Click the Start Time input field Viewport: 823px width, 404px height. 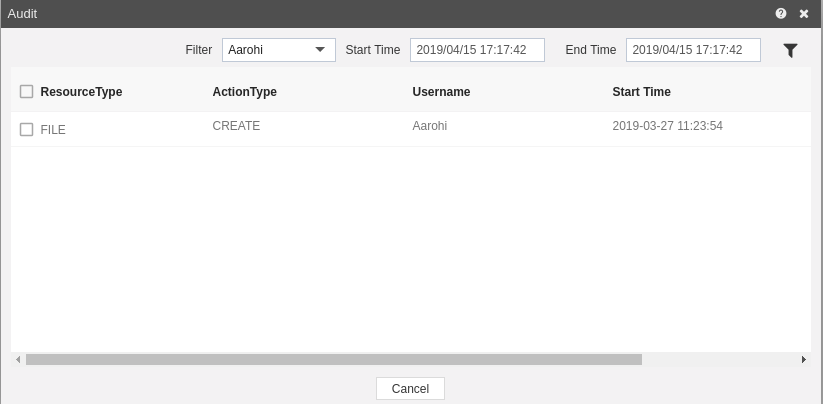point(477,50)
